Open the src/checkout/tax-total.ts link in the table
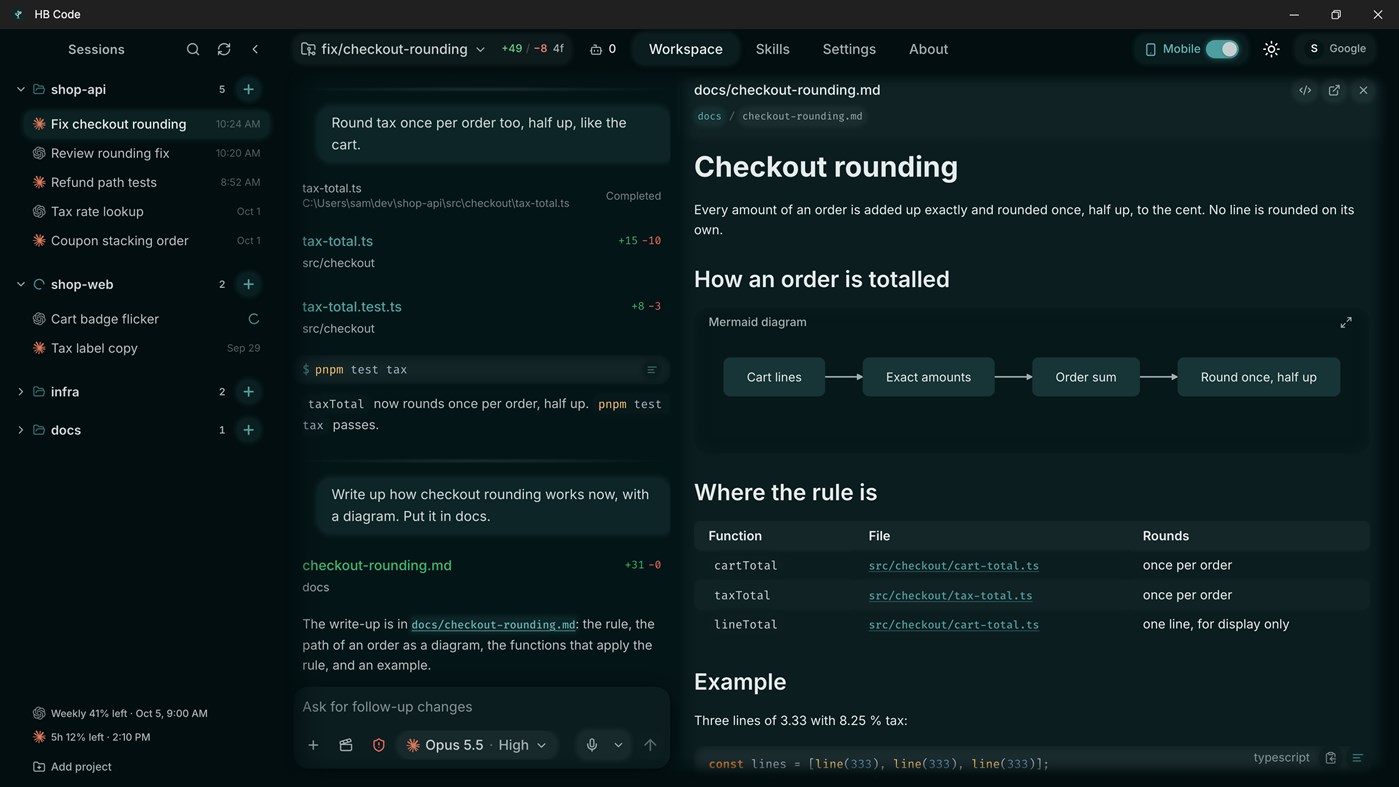Viewport: 1399px width, 787px height. 950,595
